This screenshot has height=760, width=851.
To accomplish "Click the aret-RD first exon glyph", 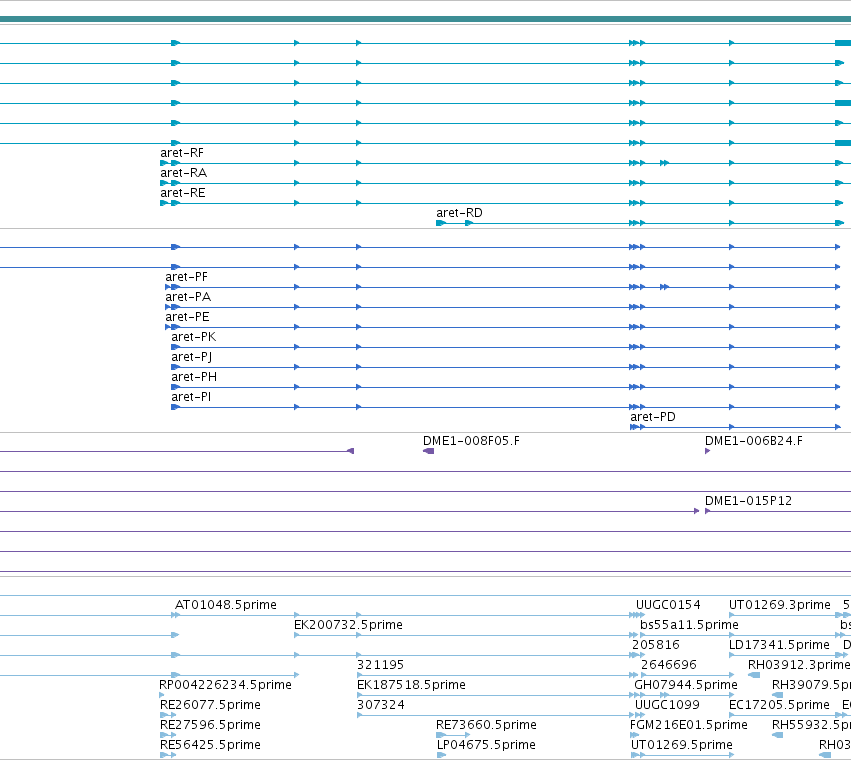I will 441,223.
